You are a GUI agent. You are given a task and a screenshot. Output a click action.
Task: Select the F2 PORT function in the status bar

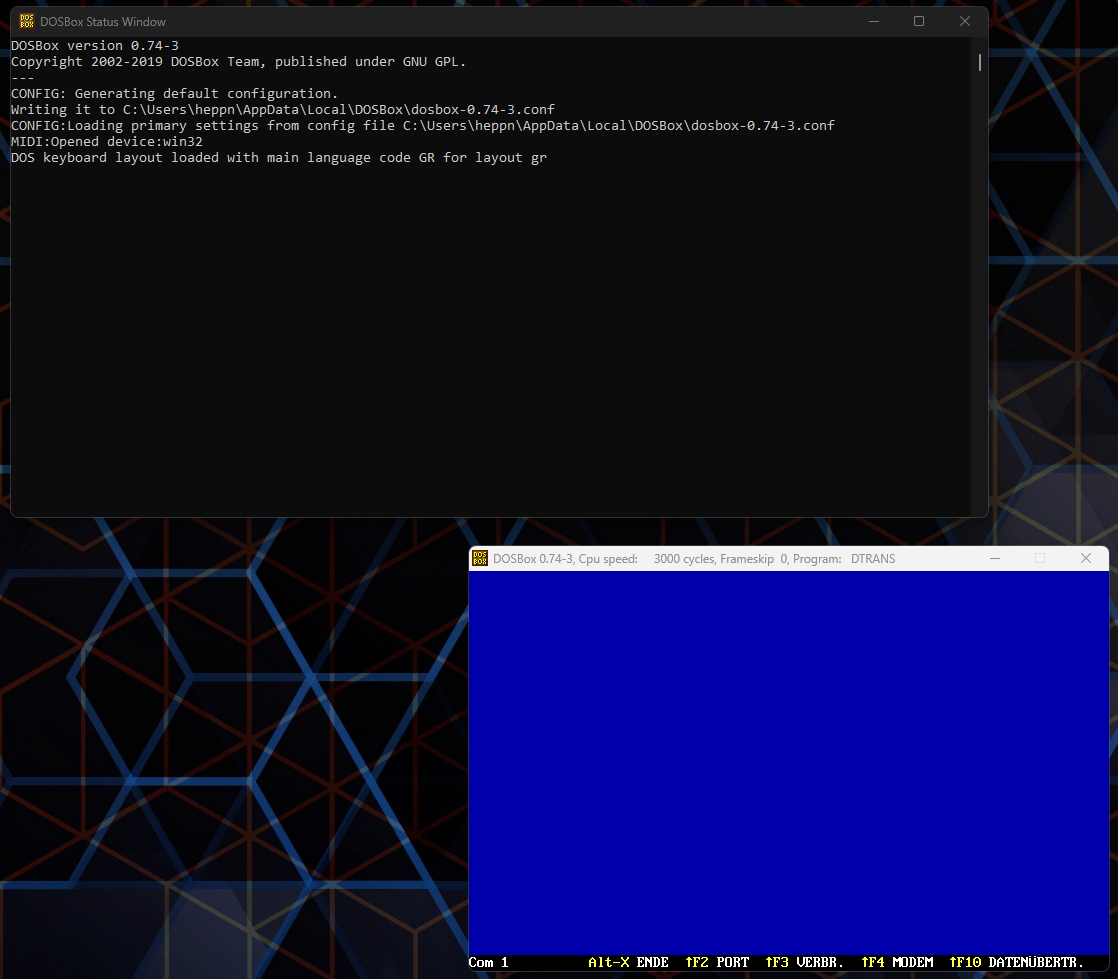[x=716, y=962]
